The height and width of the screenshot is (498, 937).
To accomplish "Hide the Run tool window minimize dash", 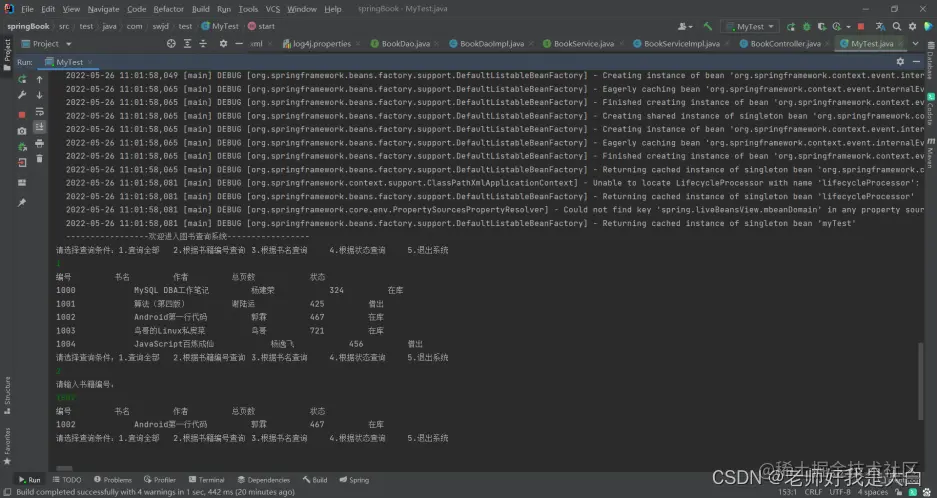I will (917, 62).
